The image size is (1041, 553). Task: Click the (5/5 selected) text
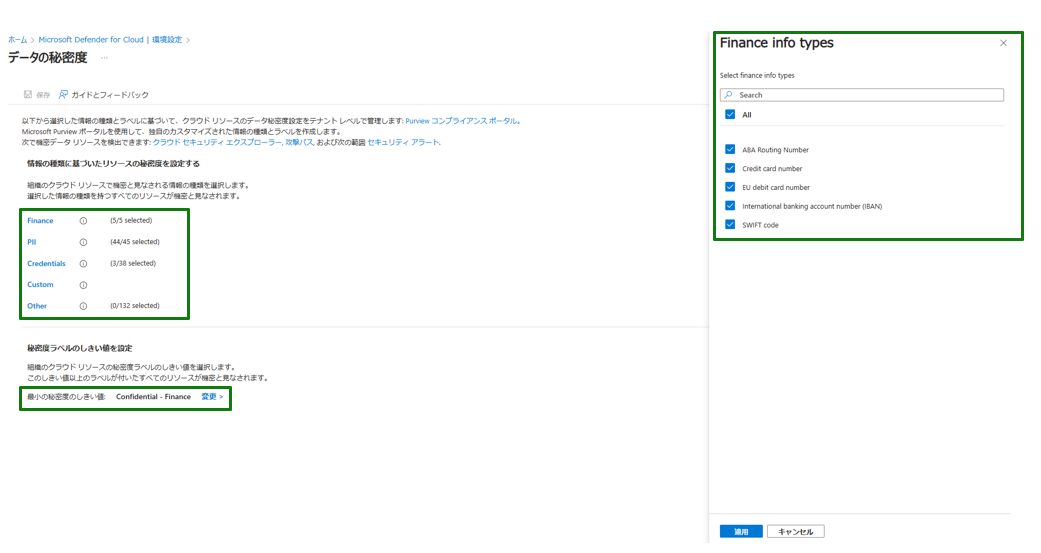coord(131,220)
